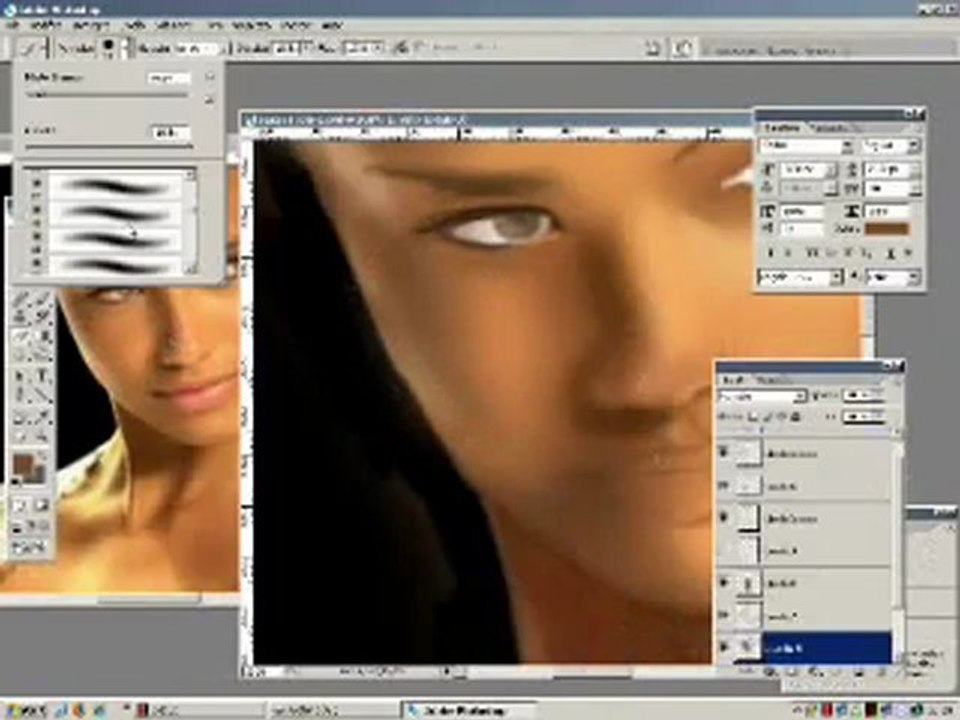Switch to Standard editing mode in toolbox
The height and width of the screenshot is (720, 960).
(20, 506)
